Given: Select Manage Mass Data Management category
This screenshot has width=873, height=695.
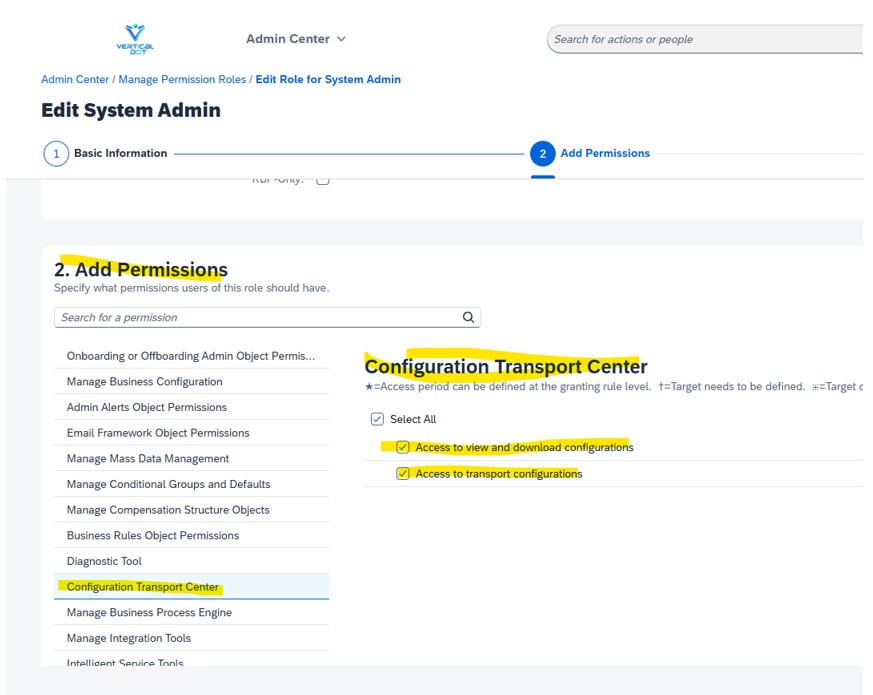Looking at the screenshot, I should (x=192, y=458).
